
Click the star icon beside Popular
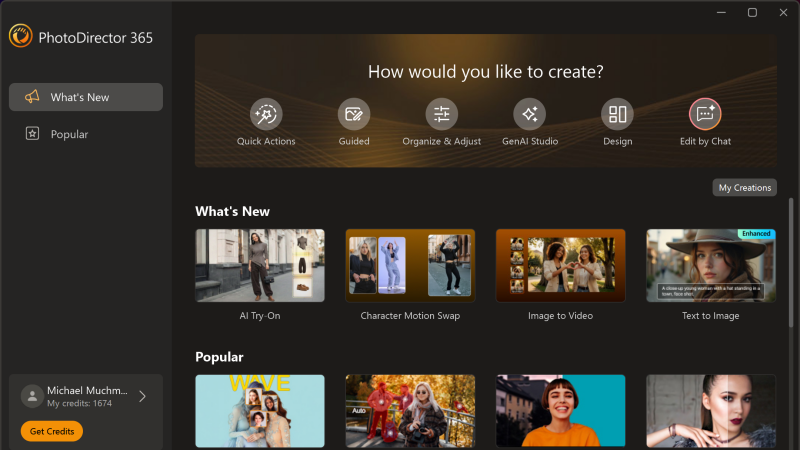32,134
